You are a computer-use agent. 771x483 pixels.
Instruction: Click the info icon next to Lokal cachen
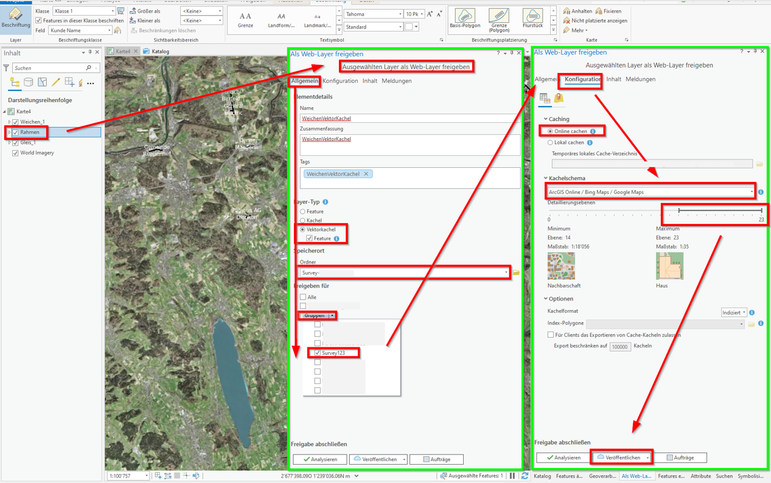point(590,143)
